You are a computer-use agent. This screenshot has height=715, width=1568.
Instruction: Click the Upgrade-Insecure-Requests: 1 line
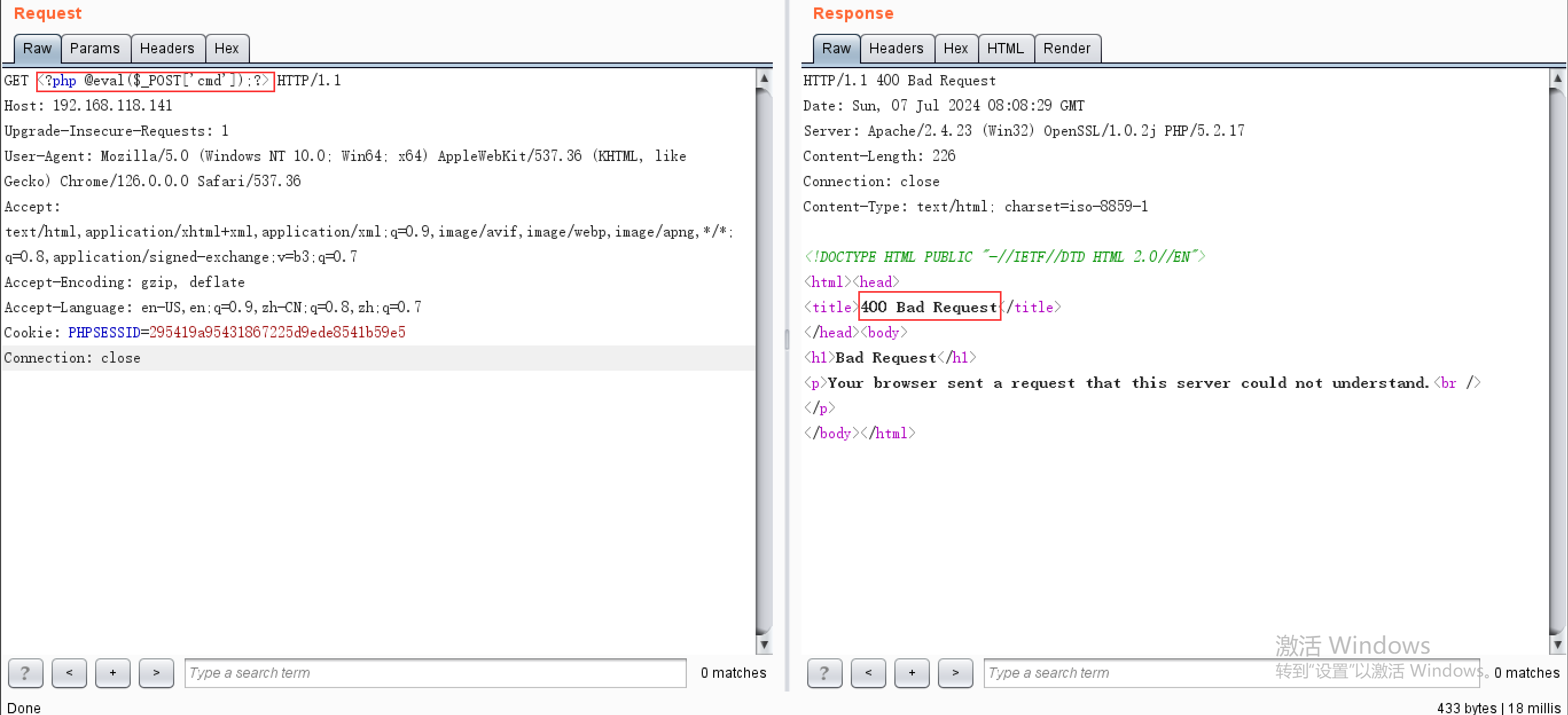click(x=116, y=131)
